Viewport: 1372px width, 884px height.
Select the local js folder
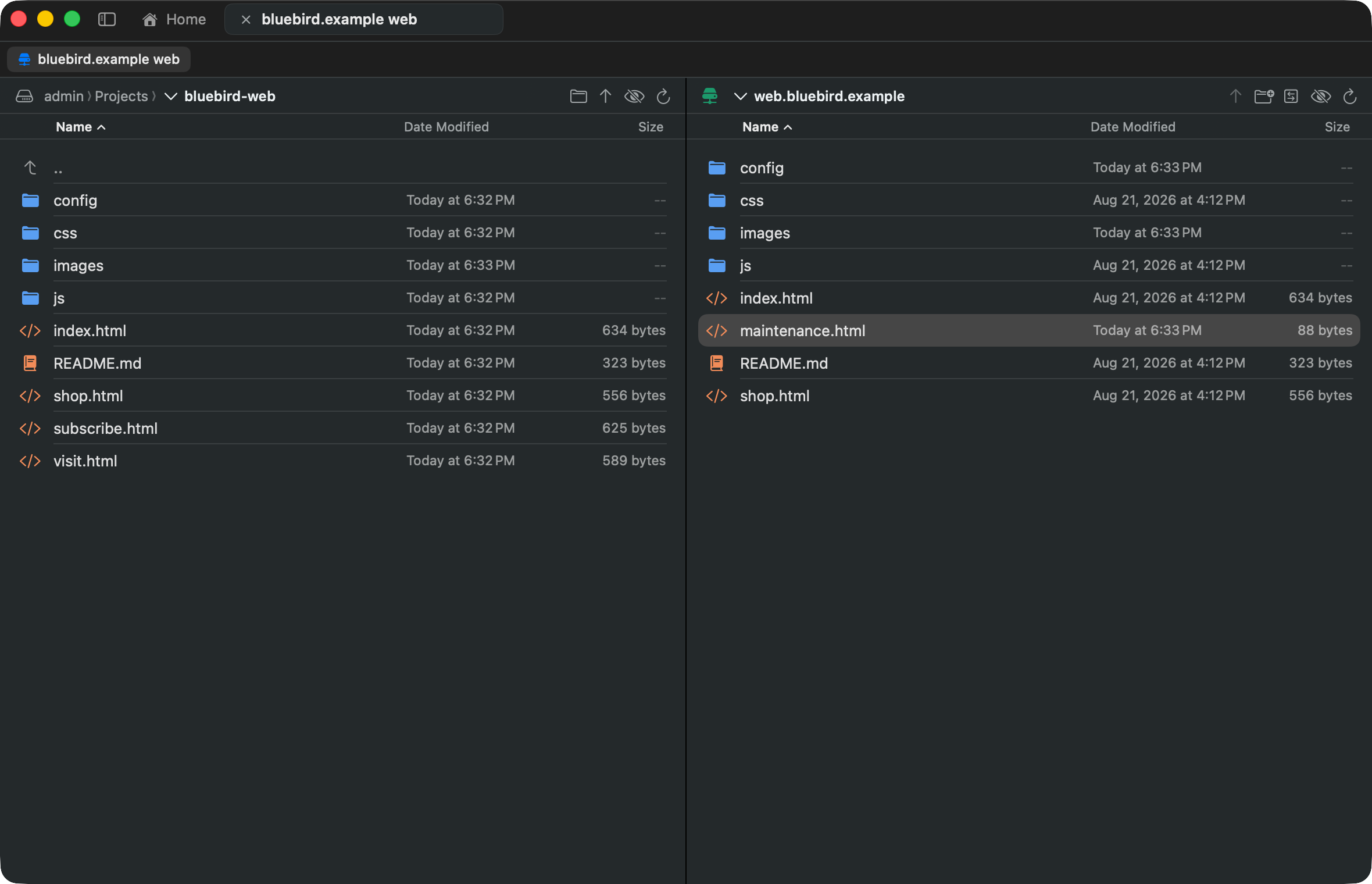tap(343, 298)
